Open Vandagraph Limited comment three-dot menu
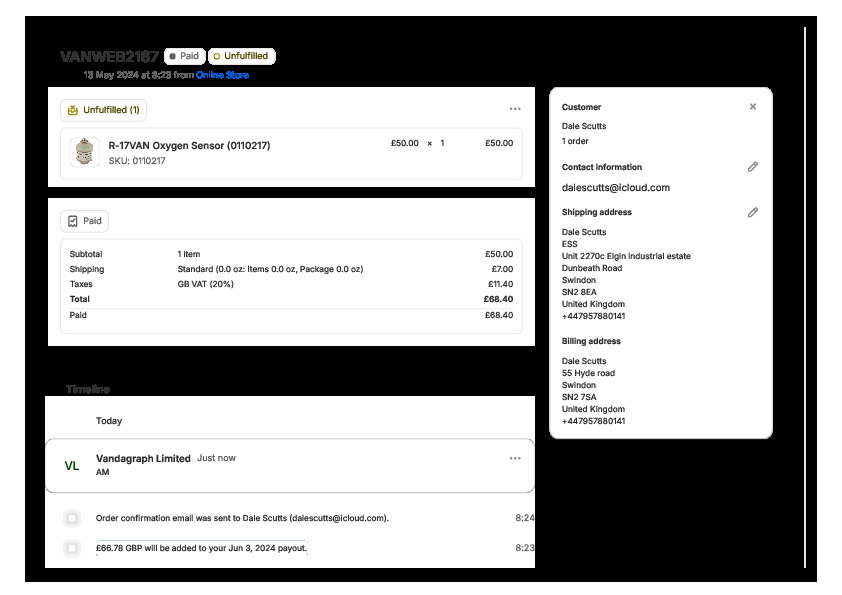842x595 pixels. point(515,458)
